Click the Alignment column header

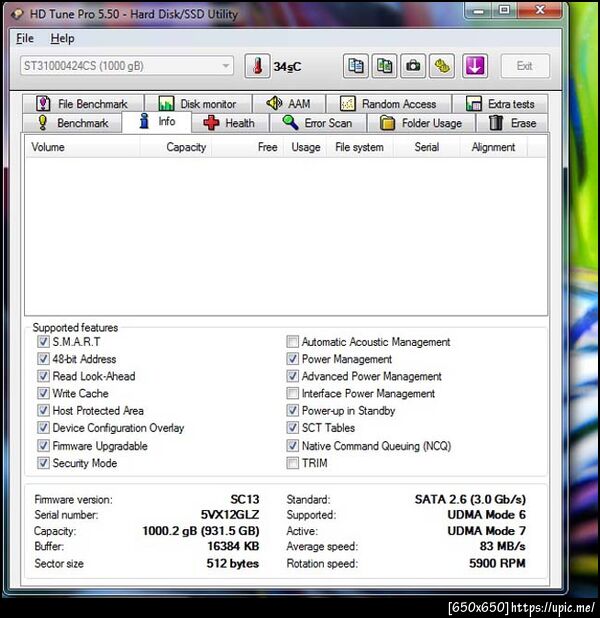click(494, 147)
